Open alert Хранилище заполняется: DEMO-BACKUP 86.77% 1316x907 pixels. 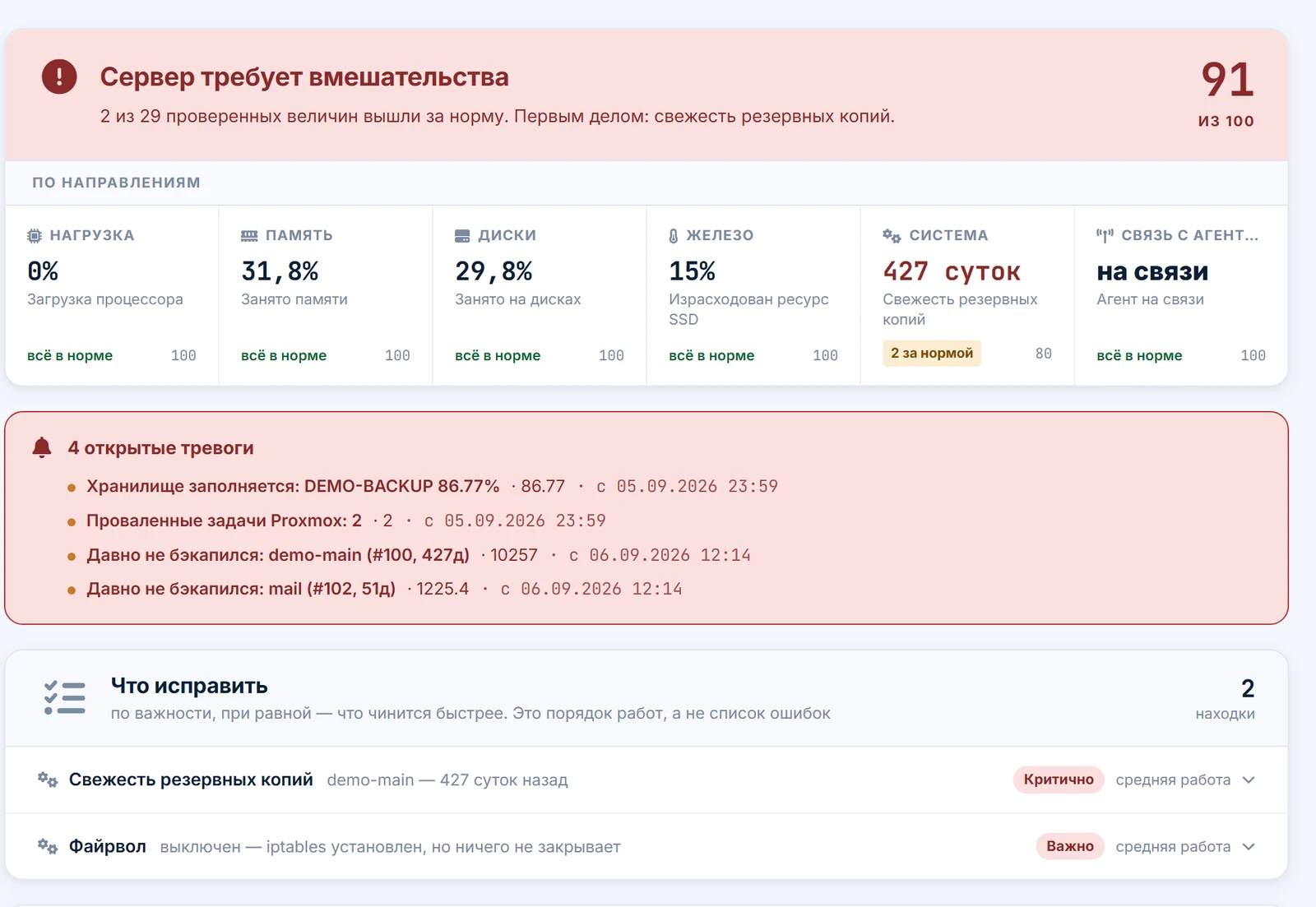(x=293, y=486)
